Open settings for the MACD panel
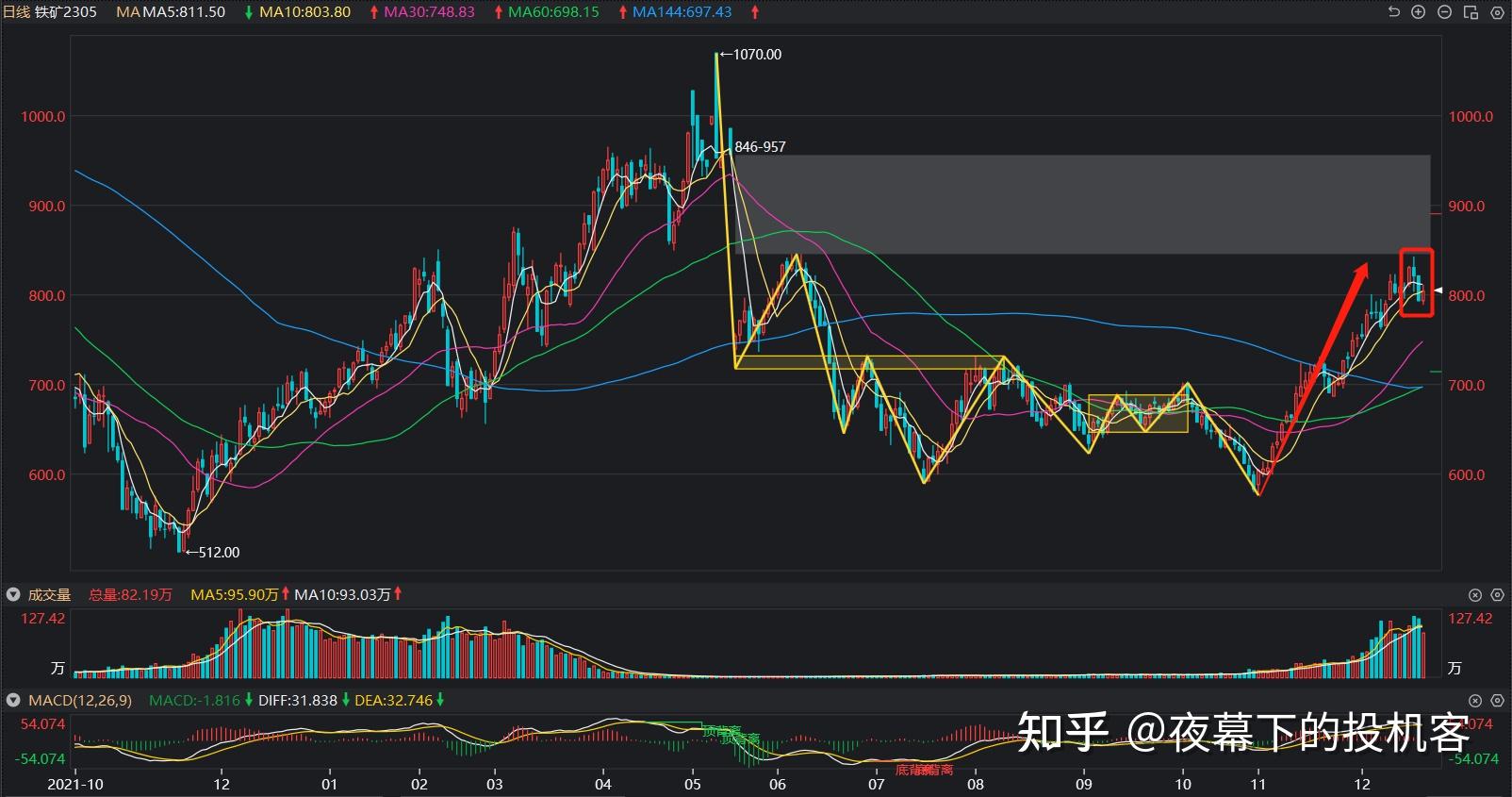 point(1497,701)
